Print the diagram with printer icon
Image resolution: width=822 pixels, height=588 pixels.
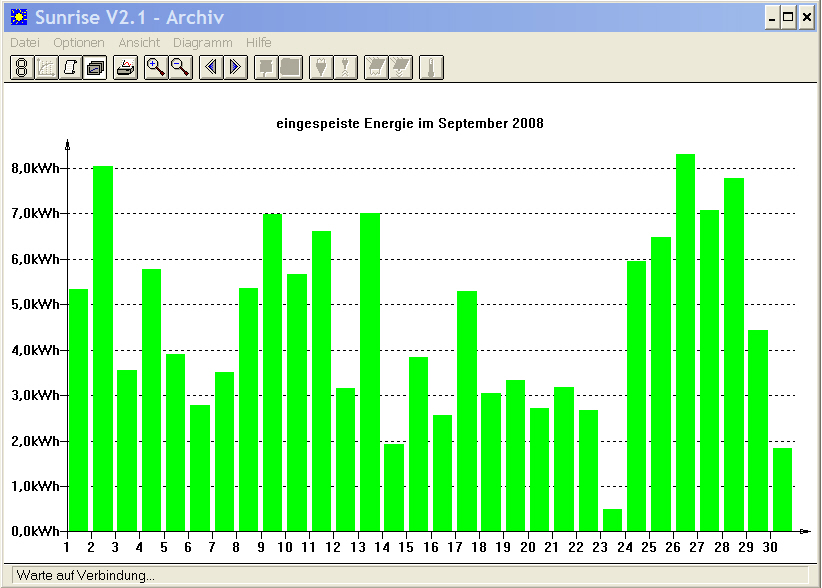point(126,68)
